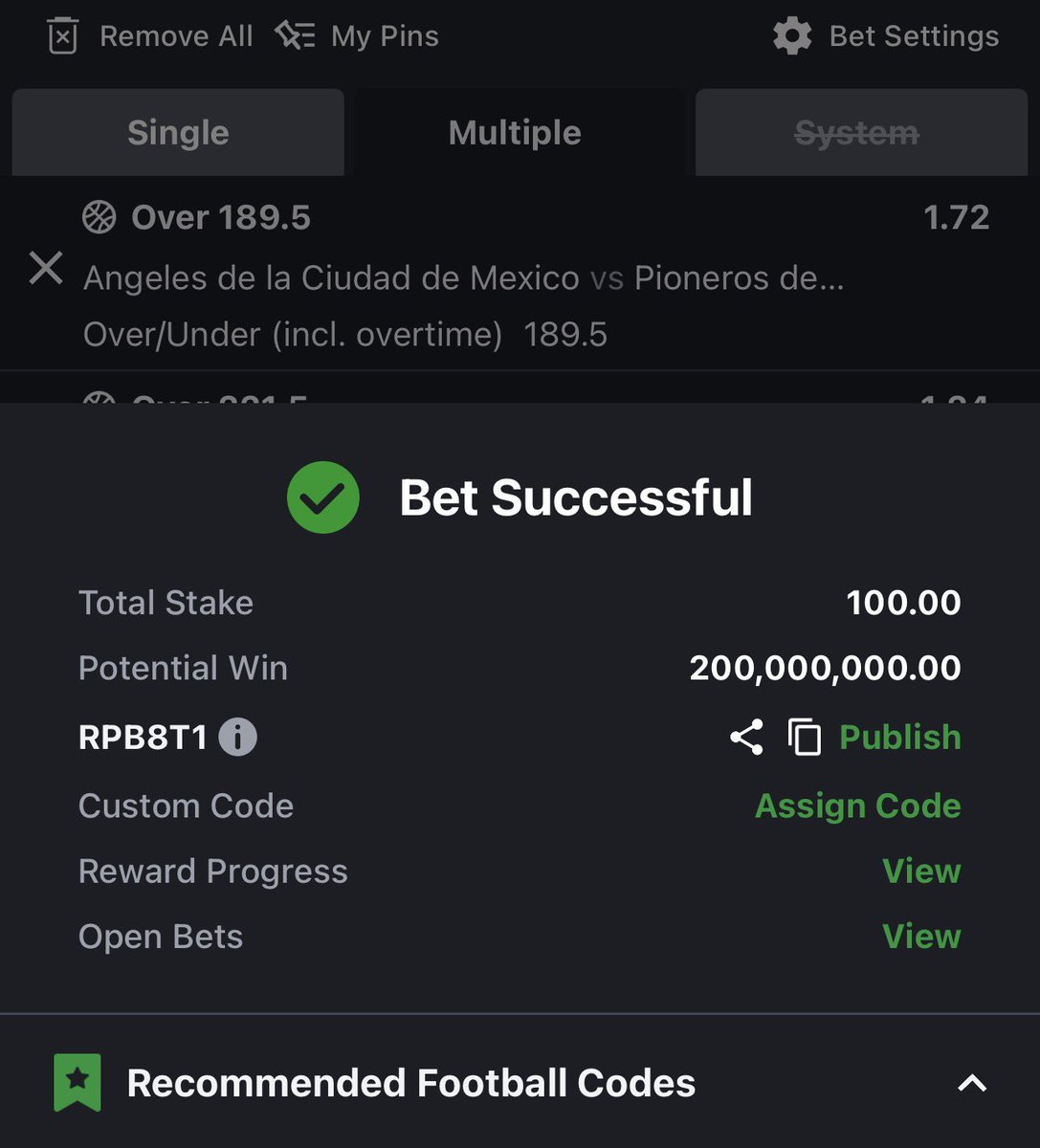Switch to the Single tab
Viewport: 1040px width, 1148px height.
pos(178,132)
